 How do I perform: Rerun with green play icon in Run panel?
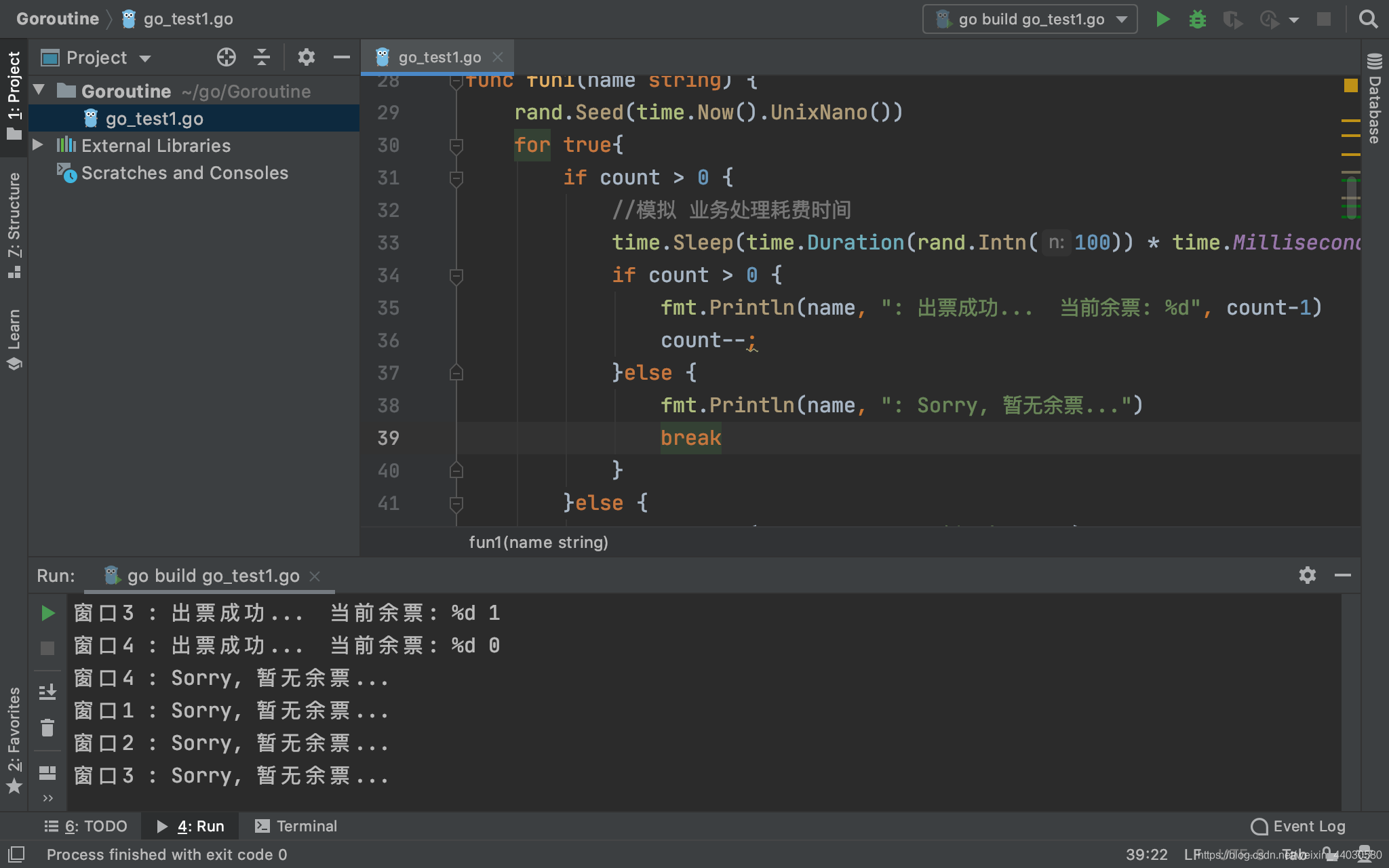[x=47, y=613]
